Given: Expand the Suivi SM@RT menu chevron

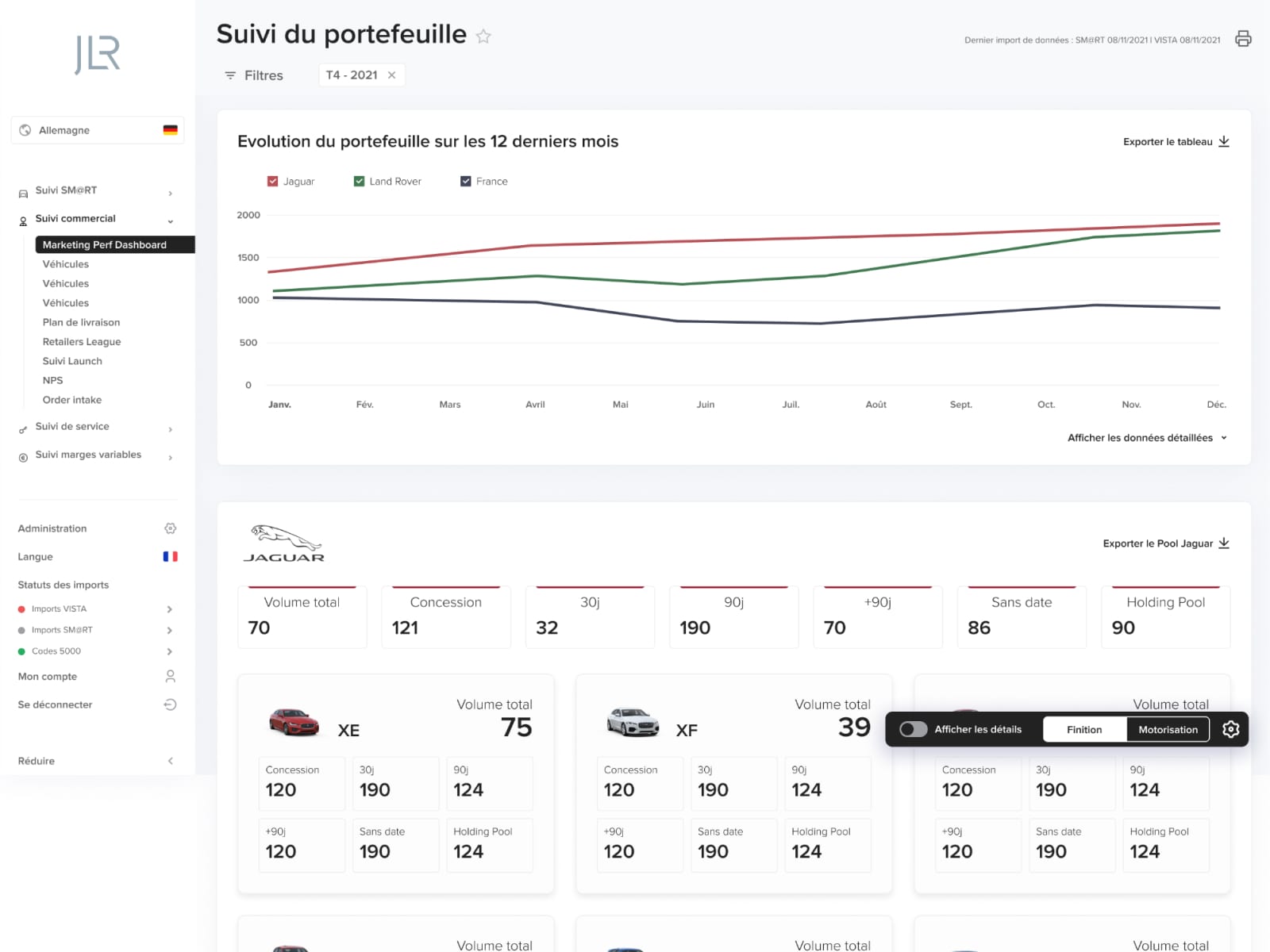Looking at the screenshot, I should pyautogui.click(x=170, y=194).
